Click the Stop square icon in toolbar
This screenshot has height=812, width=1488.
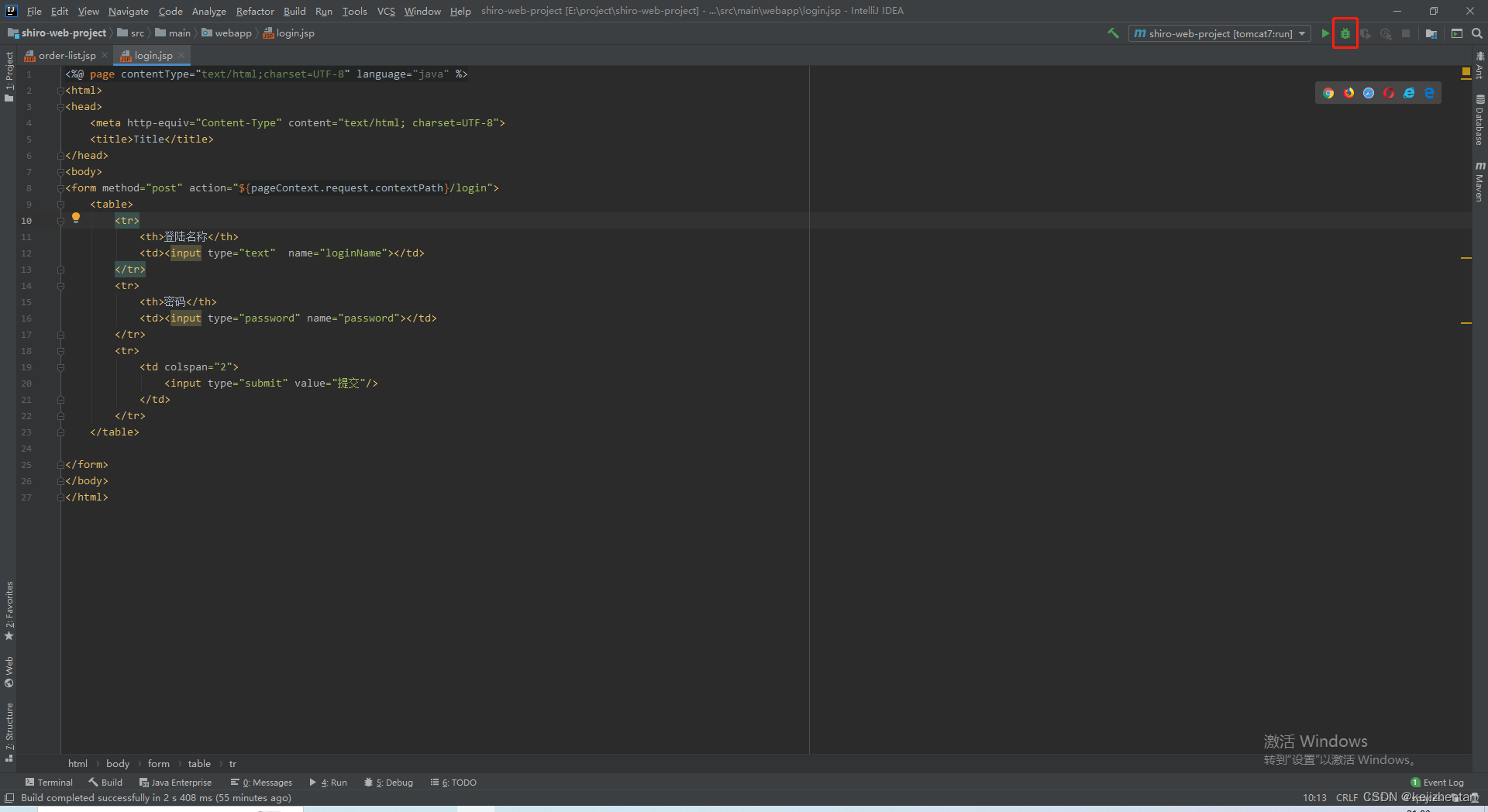click(x=1406, y=33)
